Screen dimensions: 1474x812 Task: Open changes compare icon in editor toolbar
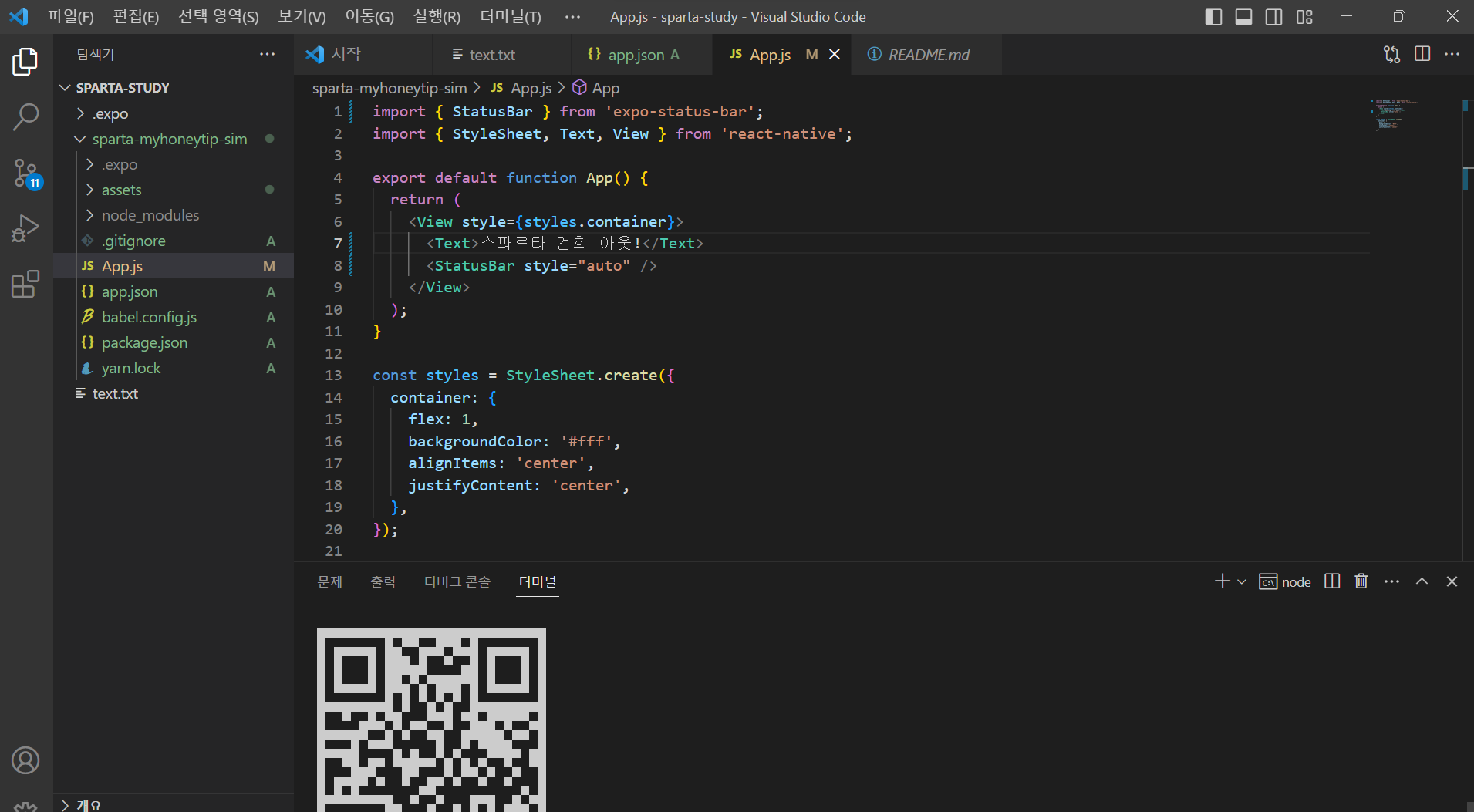pyautogui.click(x=1391, y=54)
